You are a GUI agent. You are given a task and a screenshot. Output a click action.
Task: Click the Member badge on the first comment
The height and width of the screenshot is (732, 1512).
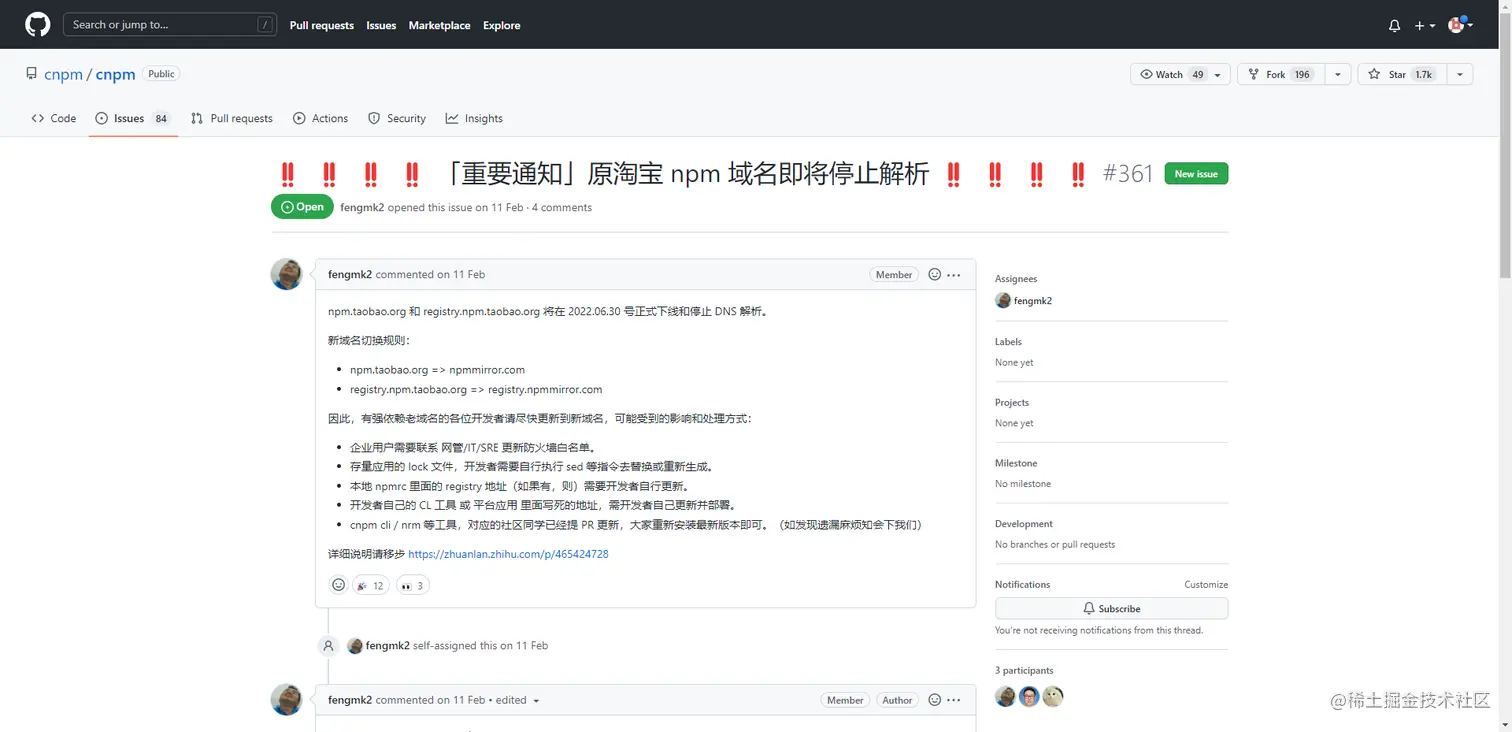pyautogui.click(x=894, y=275)
